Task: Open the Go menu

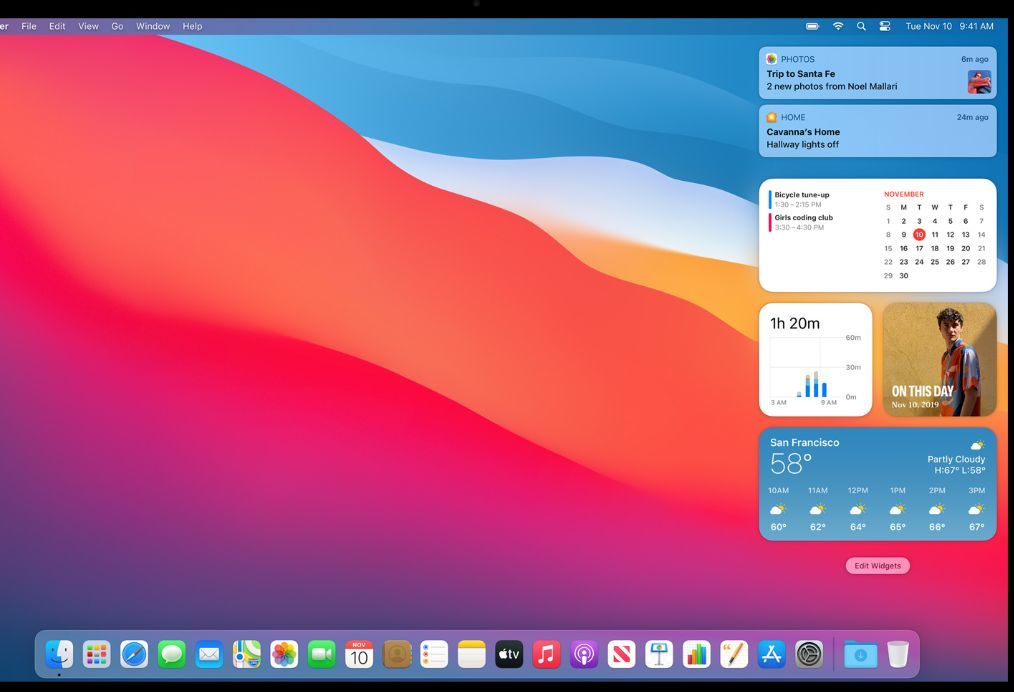Action: point(117,26)
